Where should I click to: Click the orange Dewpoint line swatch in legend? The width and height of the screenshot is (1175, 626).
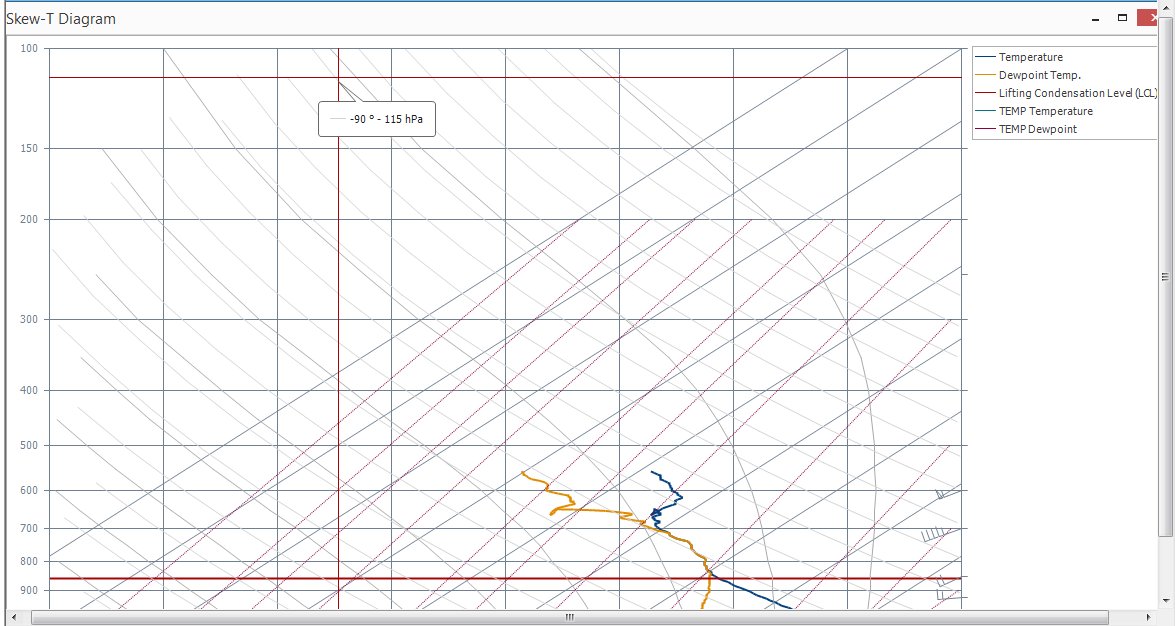985,75
